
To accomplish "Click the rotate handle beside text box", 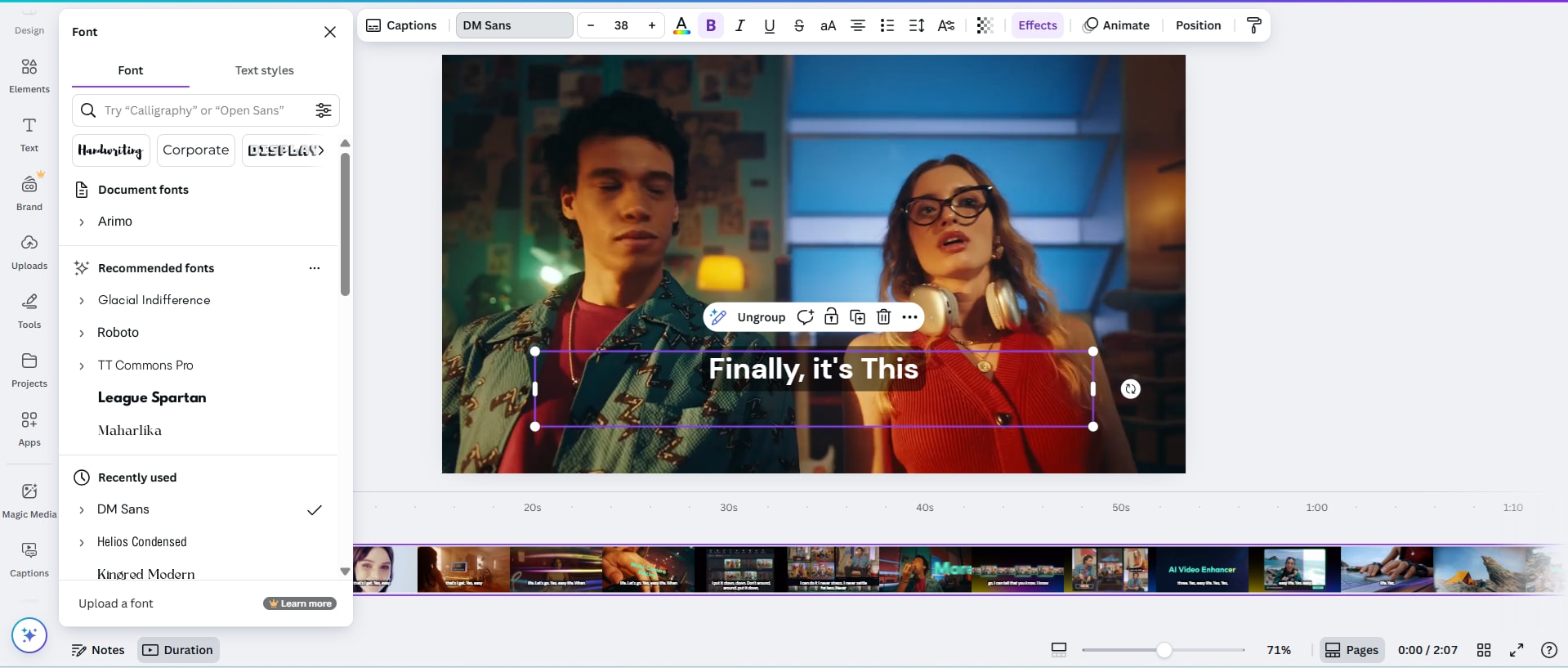I will (x=1131, y=389).
